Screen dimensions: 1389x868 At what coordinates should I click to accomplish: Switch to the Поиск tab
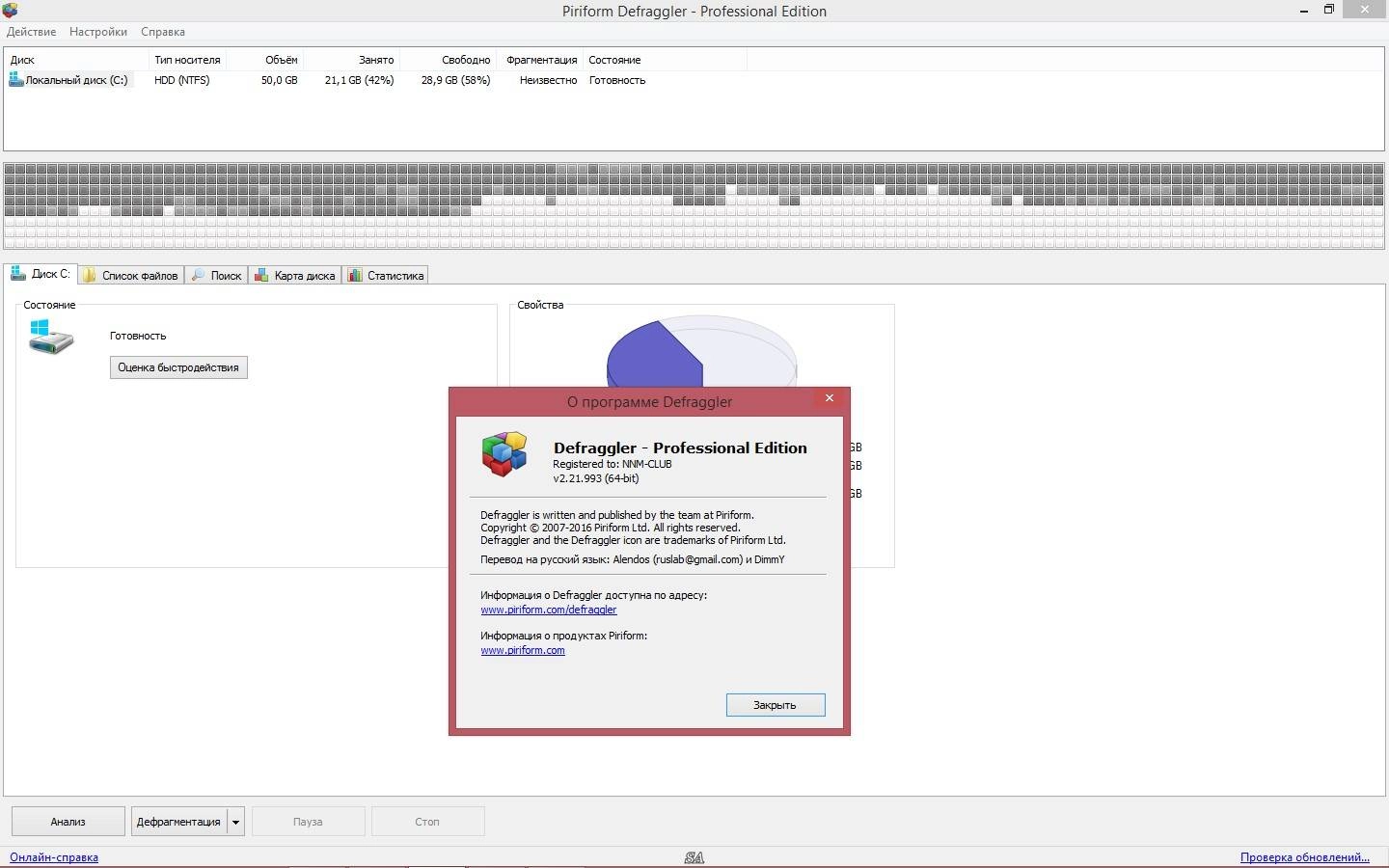pos(217,276)
